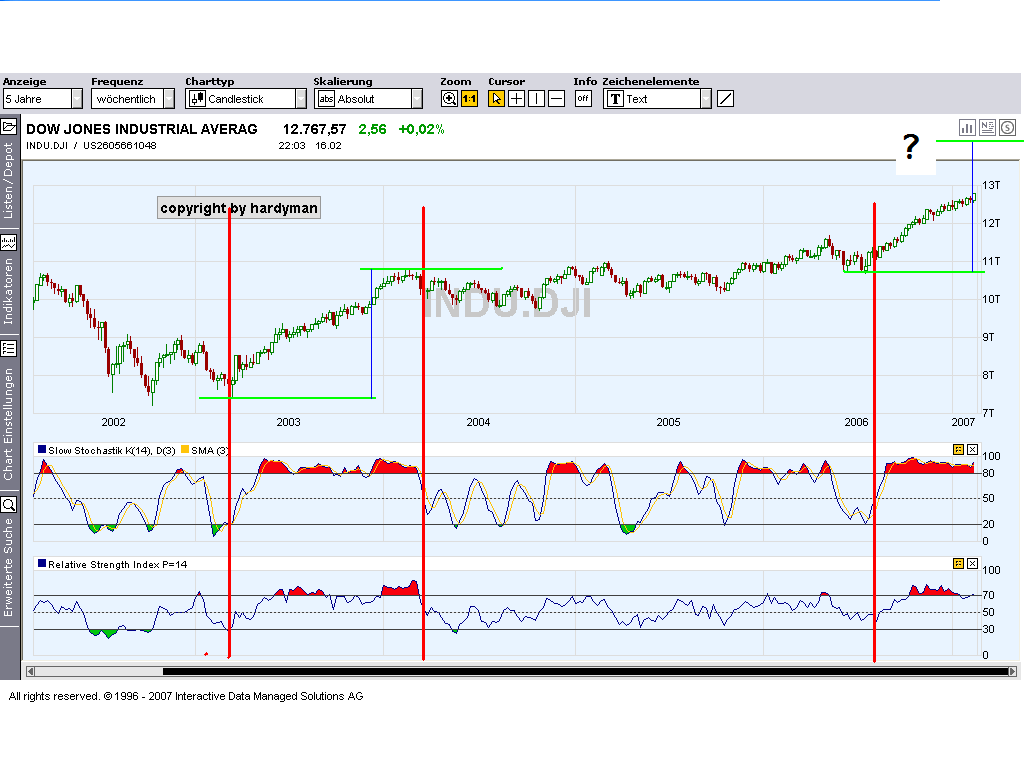Click the Frequenz dropdown arrow
This screenshot has height=768, width=1024.
pyautogui.click(x=169, y=99)
